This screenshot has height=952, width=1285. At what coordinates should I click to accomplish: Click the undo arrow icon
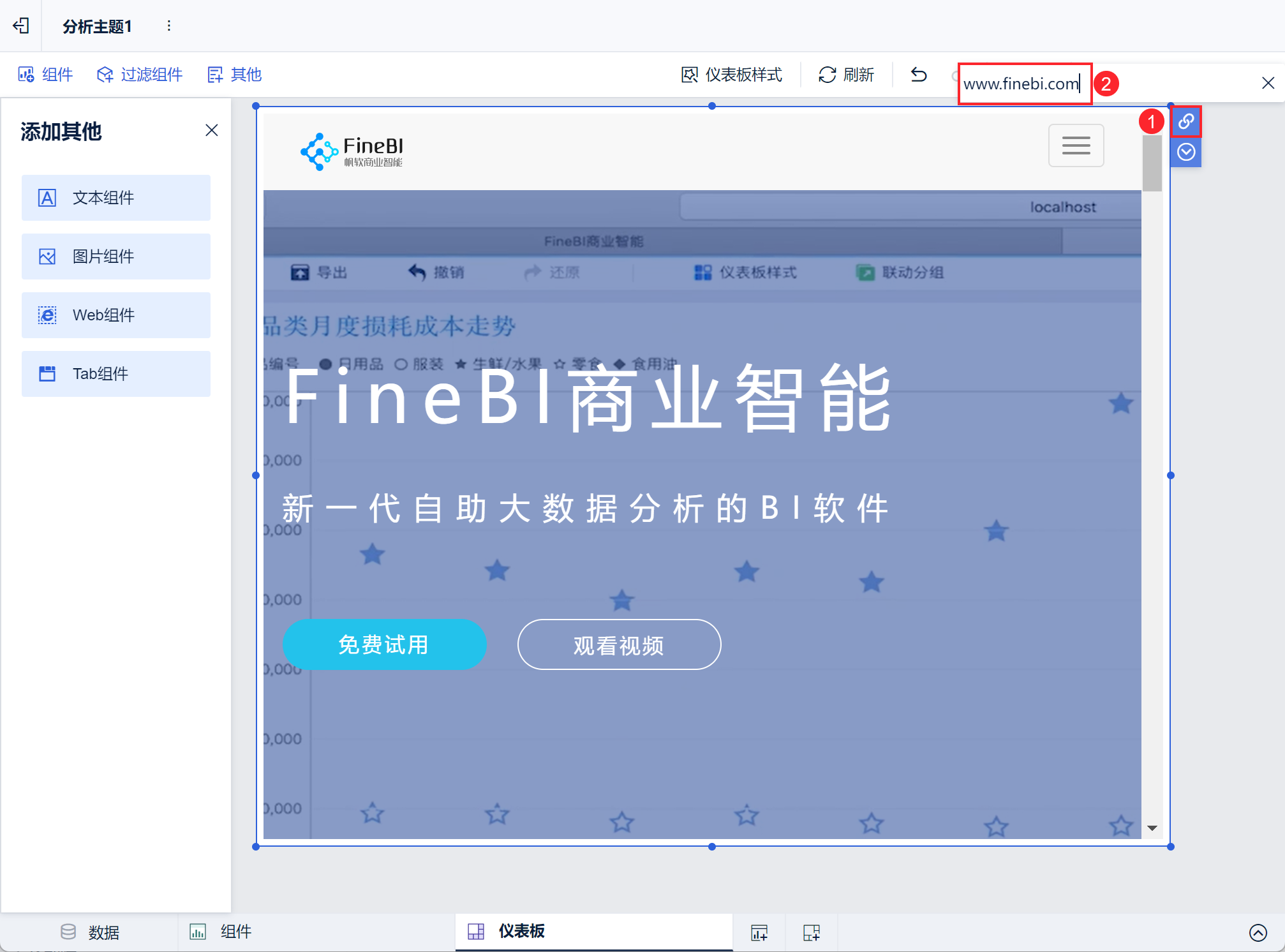(x=919, y=75)
